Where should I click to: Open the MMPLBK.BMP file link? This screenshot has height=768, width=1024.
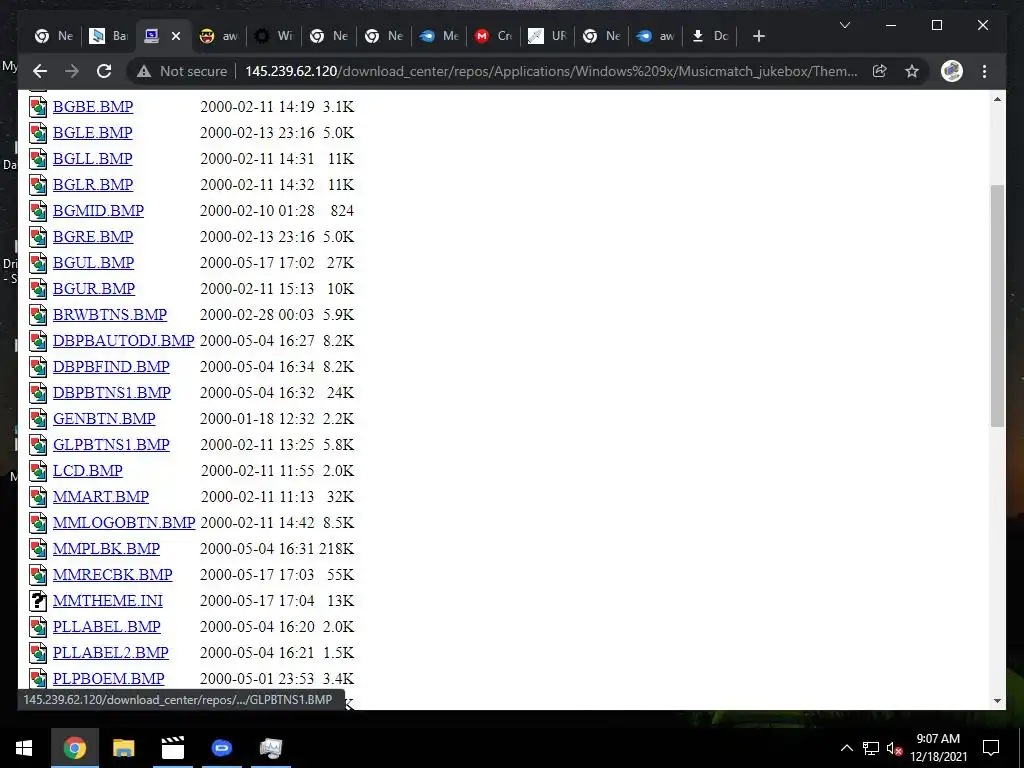point(106,549)
